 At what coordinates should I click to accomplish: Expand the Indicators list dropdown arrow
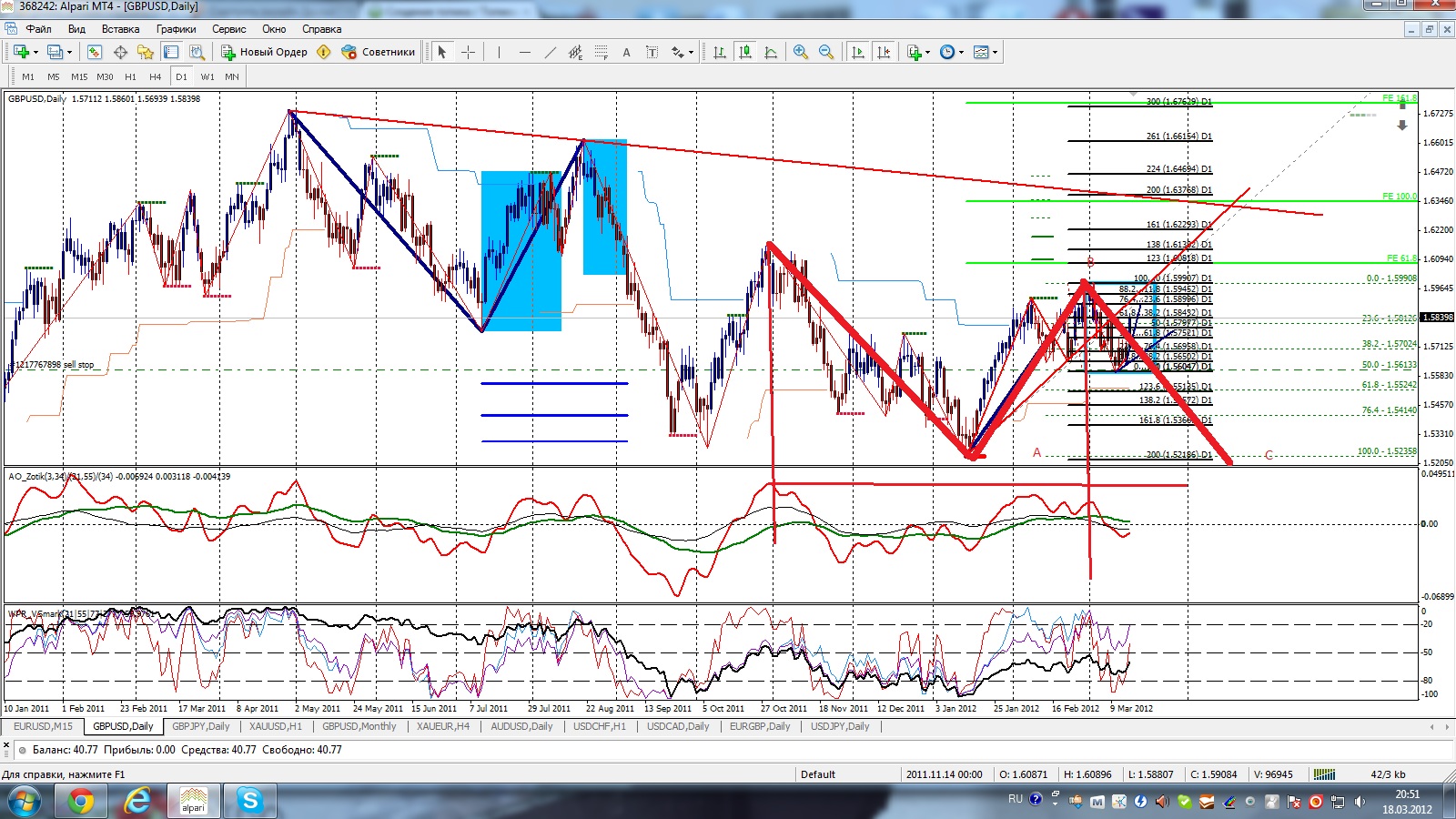point(927,53)
